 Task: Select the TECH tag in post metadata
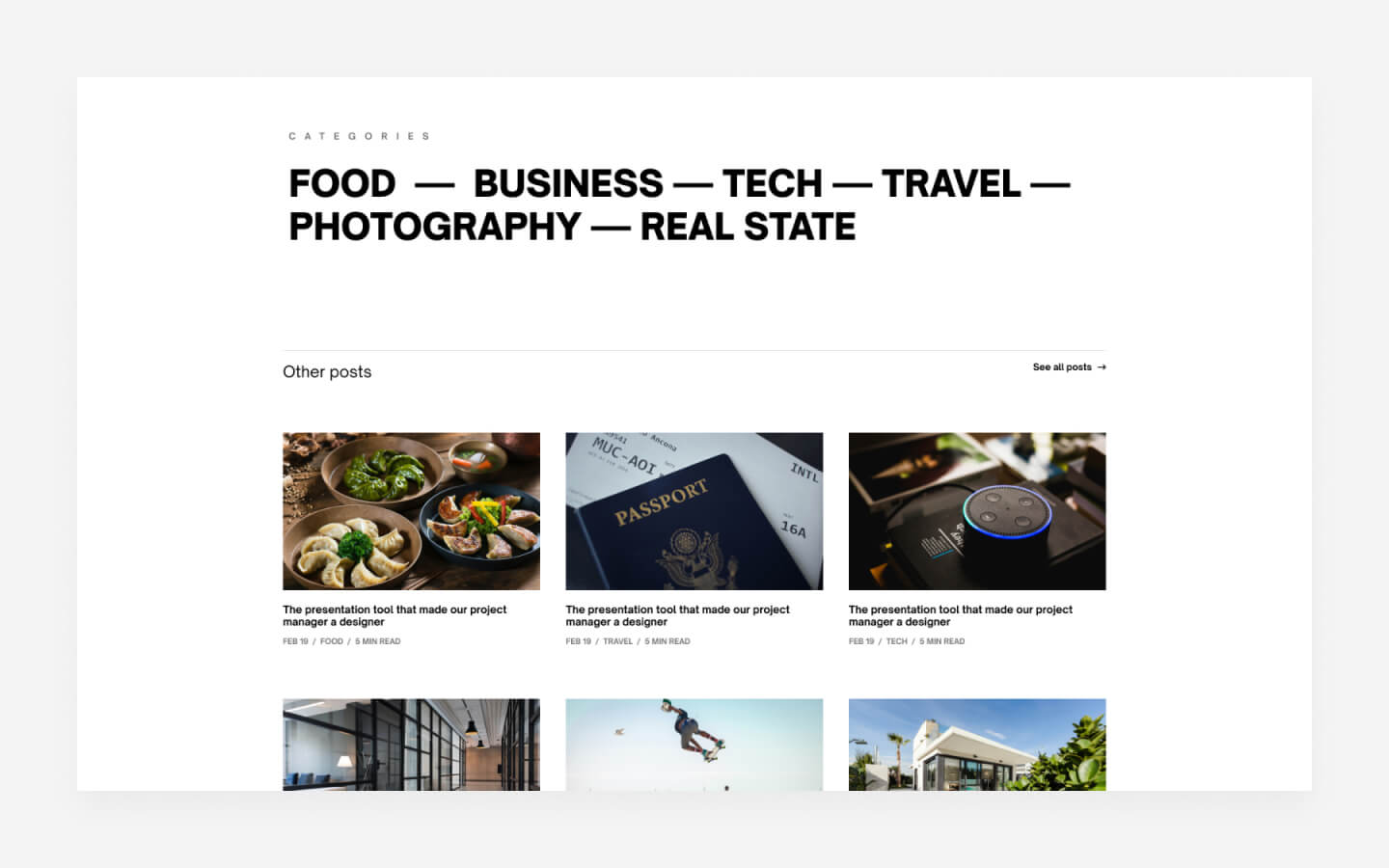(897, 641)
